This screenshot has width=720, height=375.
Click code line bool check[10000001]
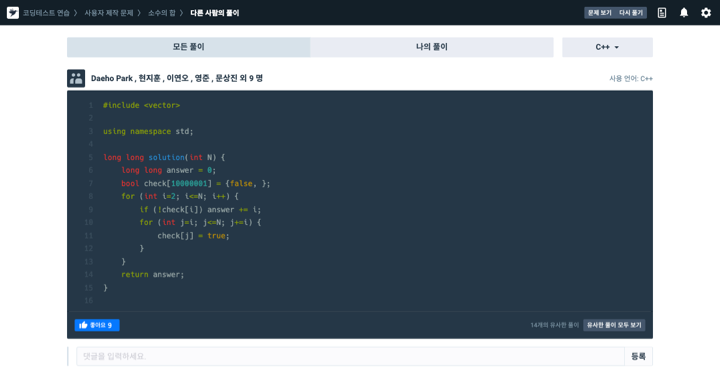[196, 184]
